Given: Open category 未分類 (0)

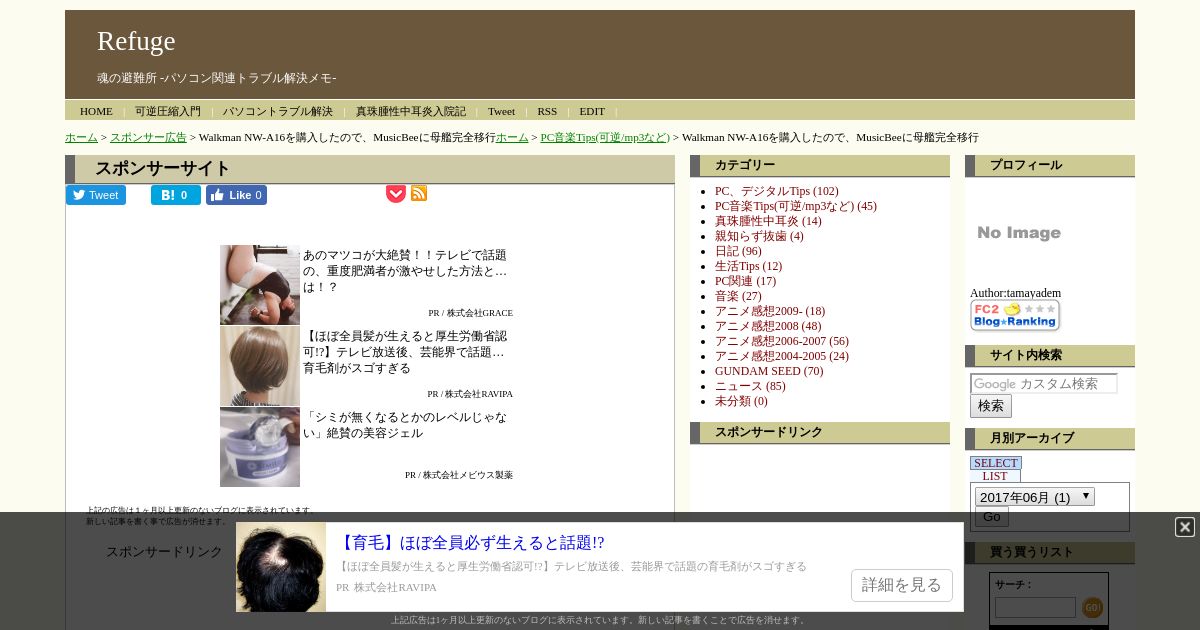Looking at the screenshot, I should (x=741, y=401).
